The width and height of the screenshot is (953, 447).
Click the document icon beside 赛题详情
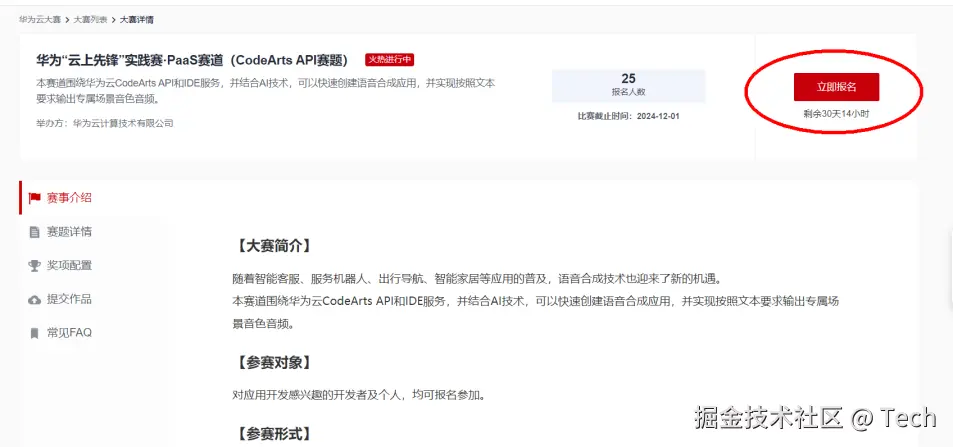pos(35,232)
